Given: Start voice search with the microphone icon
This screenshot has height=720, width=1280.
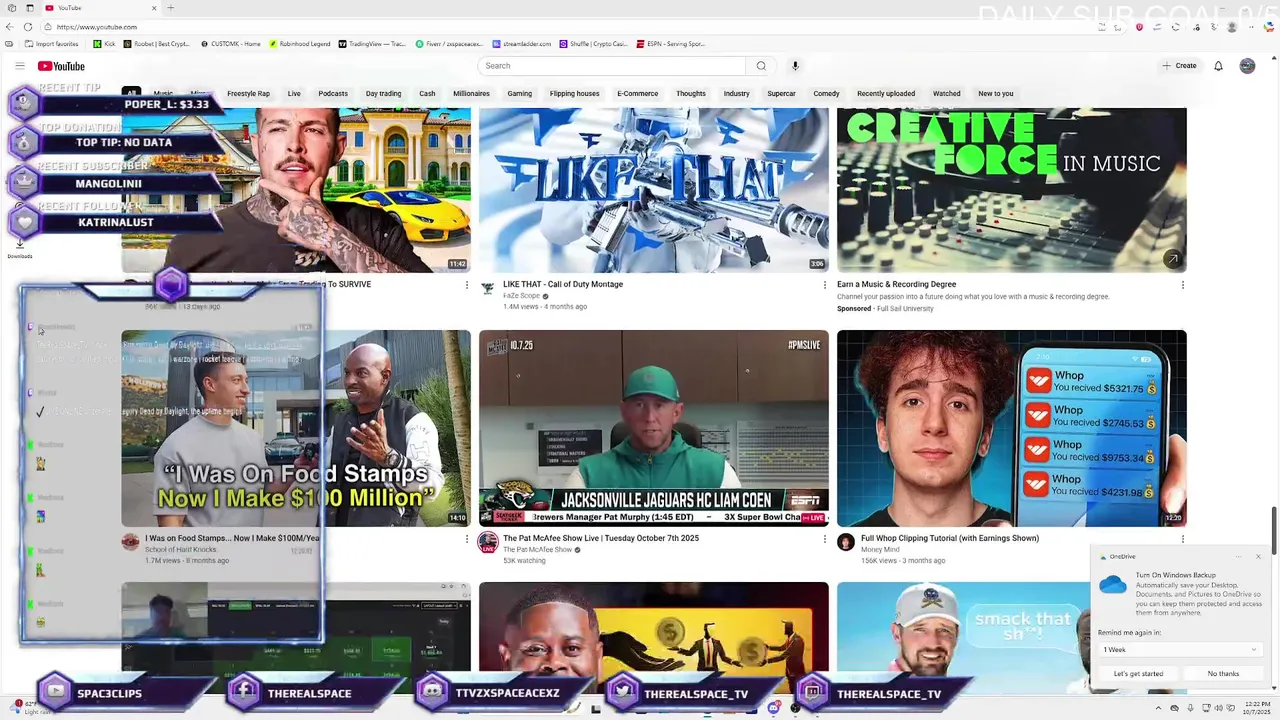Looking at the screenshot, I should 795,66.
